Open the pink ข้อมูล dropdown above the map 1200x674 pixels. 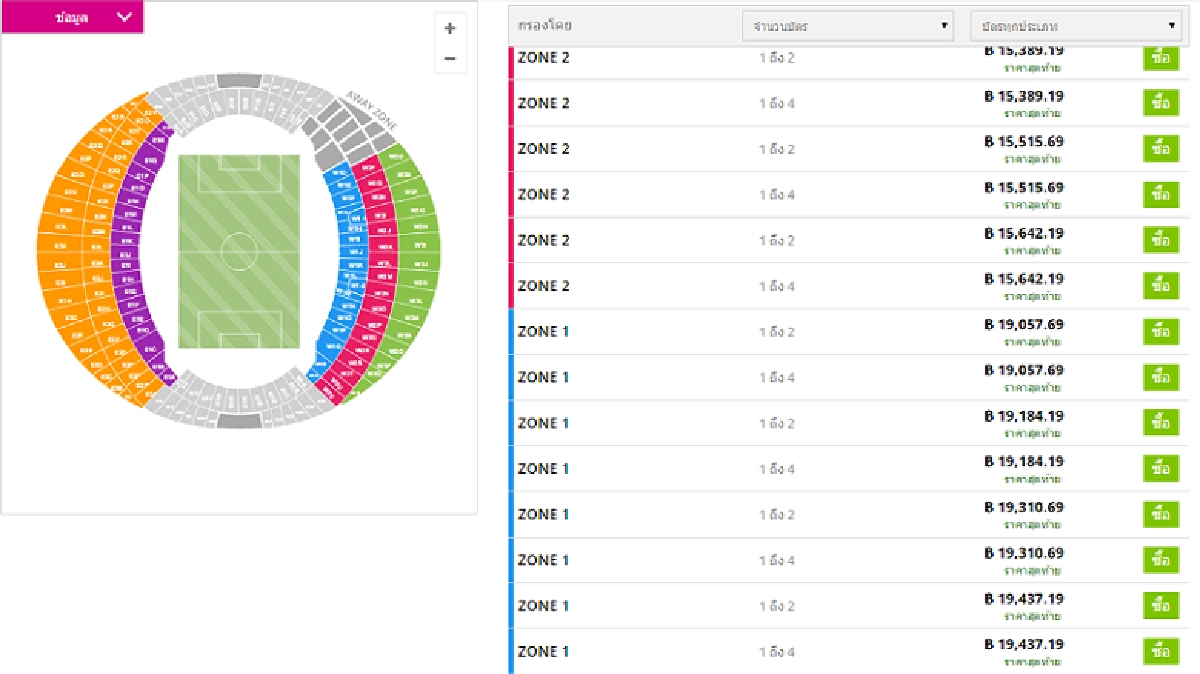pos(73,17)
